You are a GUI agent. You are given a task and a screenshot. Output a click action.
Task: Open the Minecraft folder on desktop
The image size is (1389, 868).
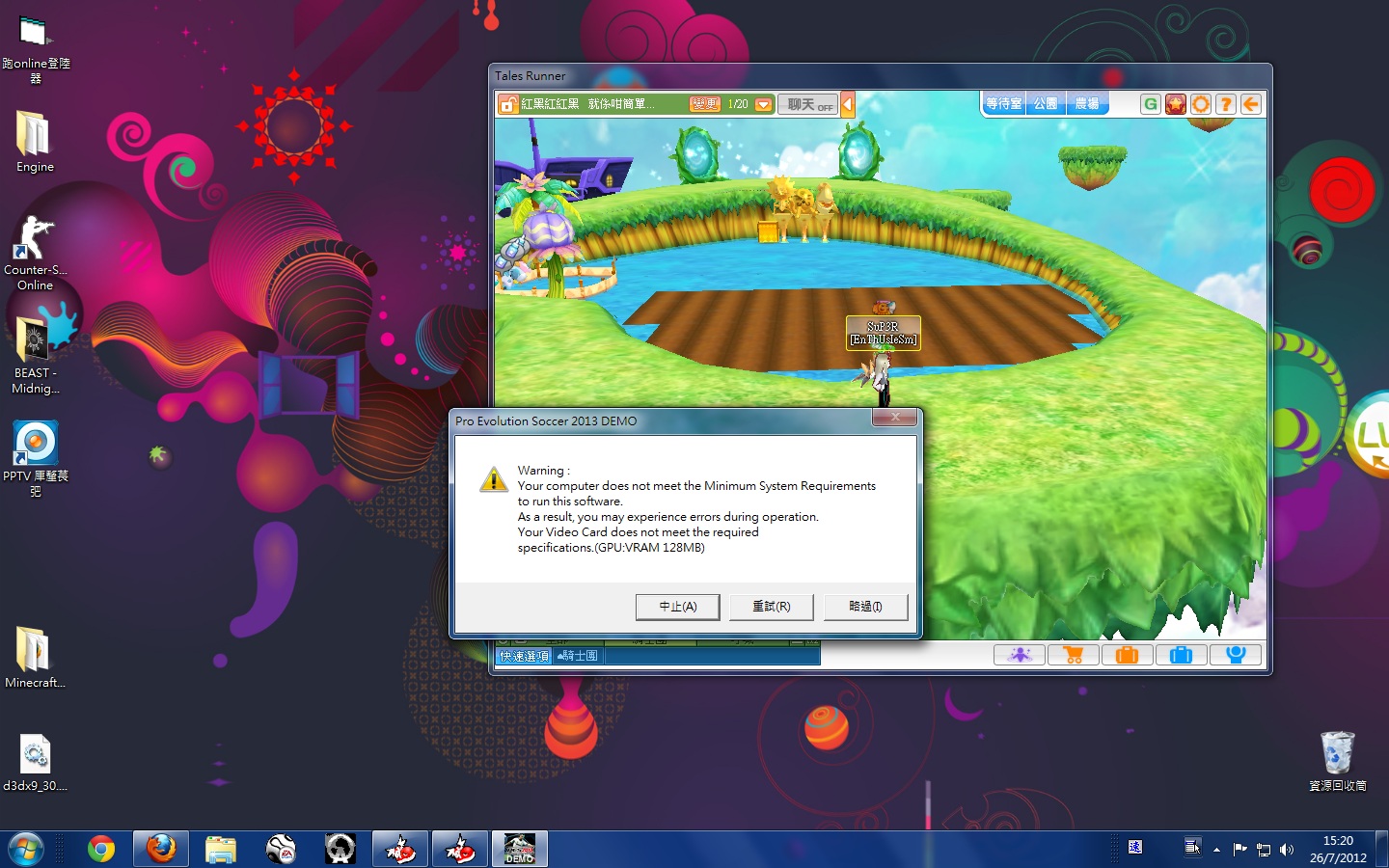[35, 658]
